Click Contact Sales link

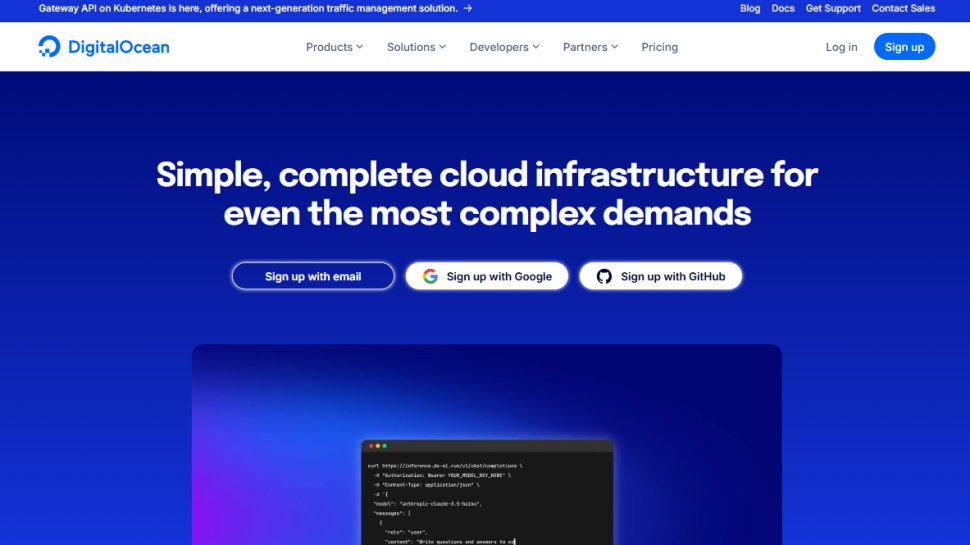pyautogui.click(x=903, y=9)
